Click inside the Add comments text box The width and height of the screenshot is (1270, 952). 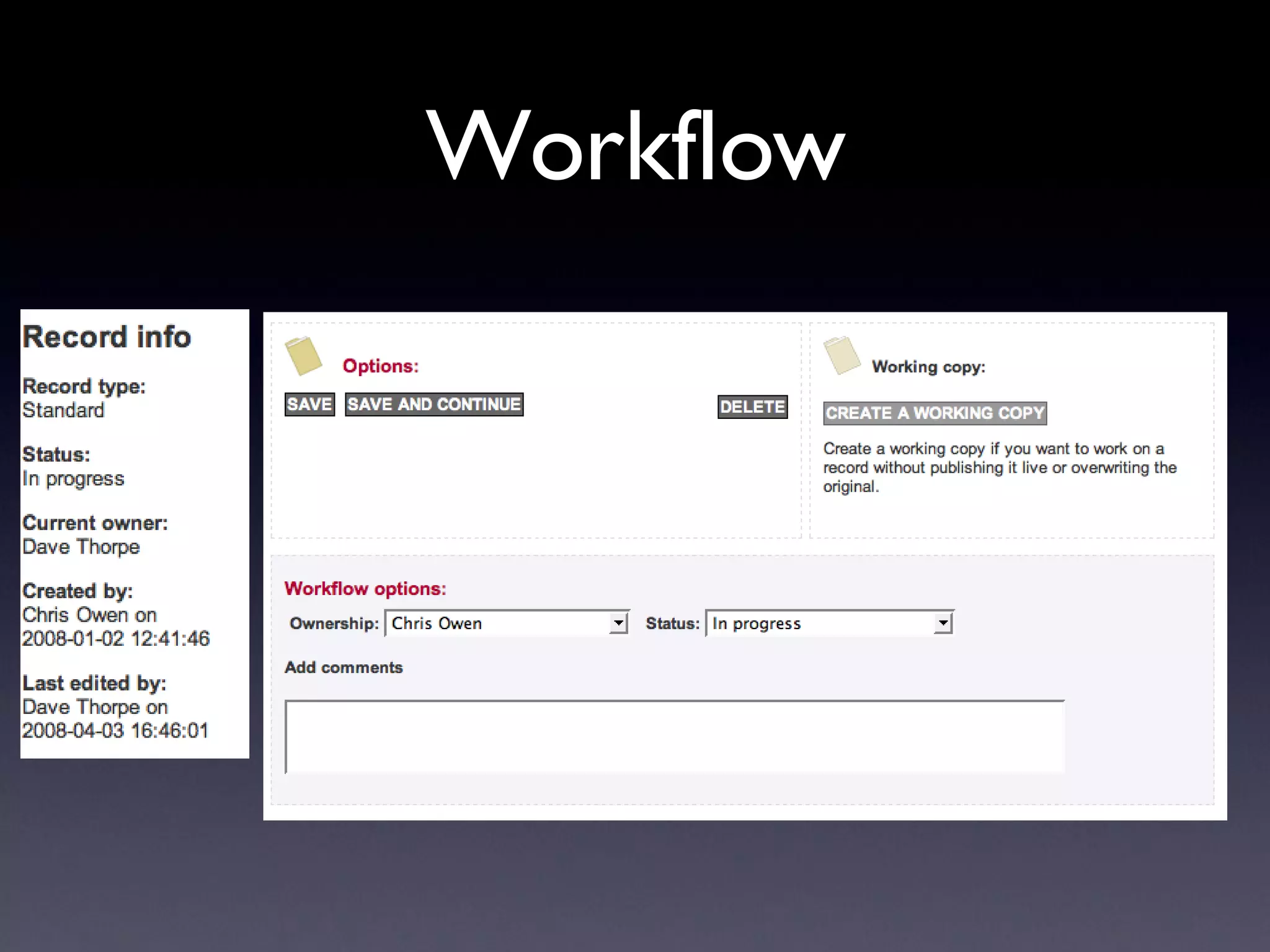click(674, 737)
